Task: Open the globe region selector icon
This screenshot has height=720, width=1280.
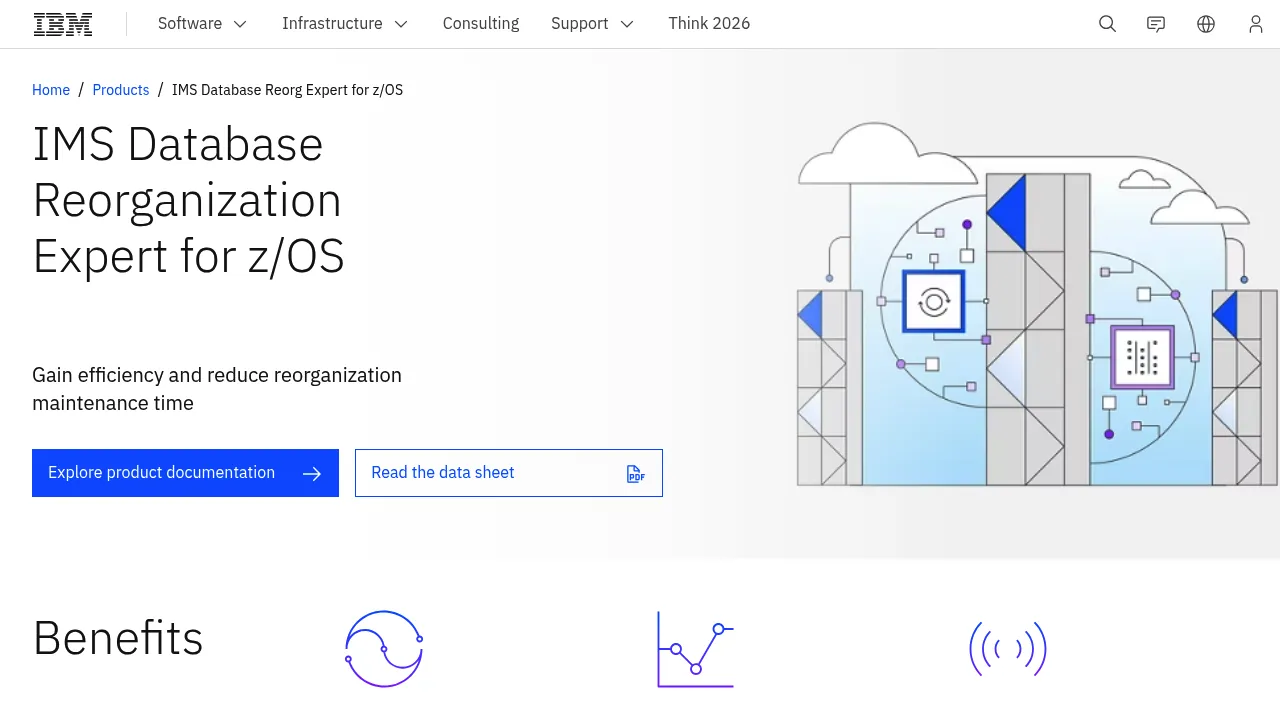Action: (1206, 24)
